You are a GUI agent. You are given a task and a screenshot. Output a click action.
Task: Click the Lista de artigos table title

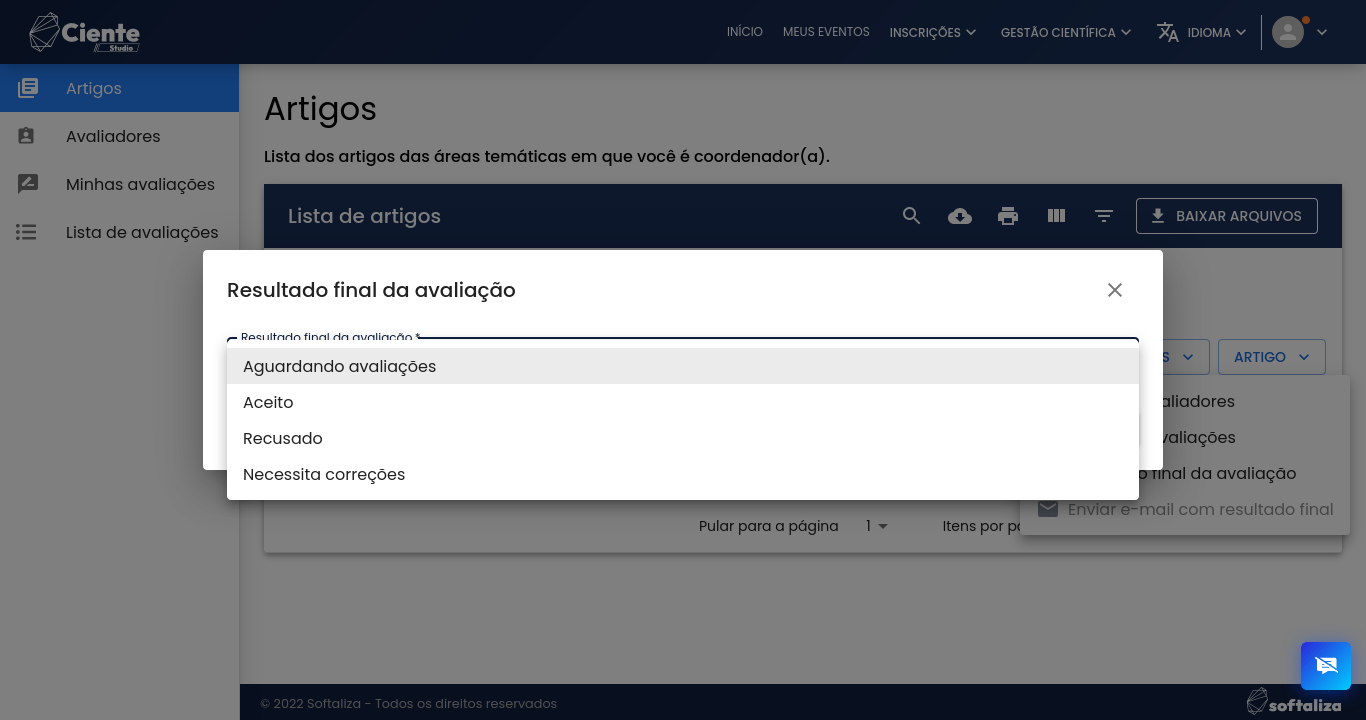[364, 216]
